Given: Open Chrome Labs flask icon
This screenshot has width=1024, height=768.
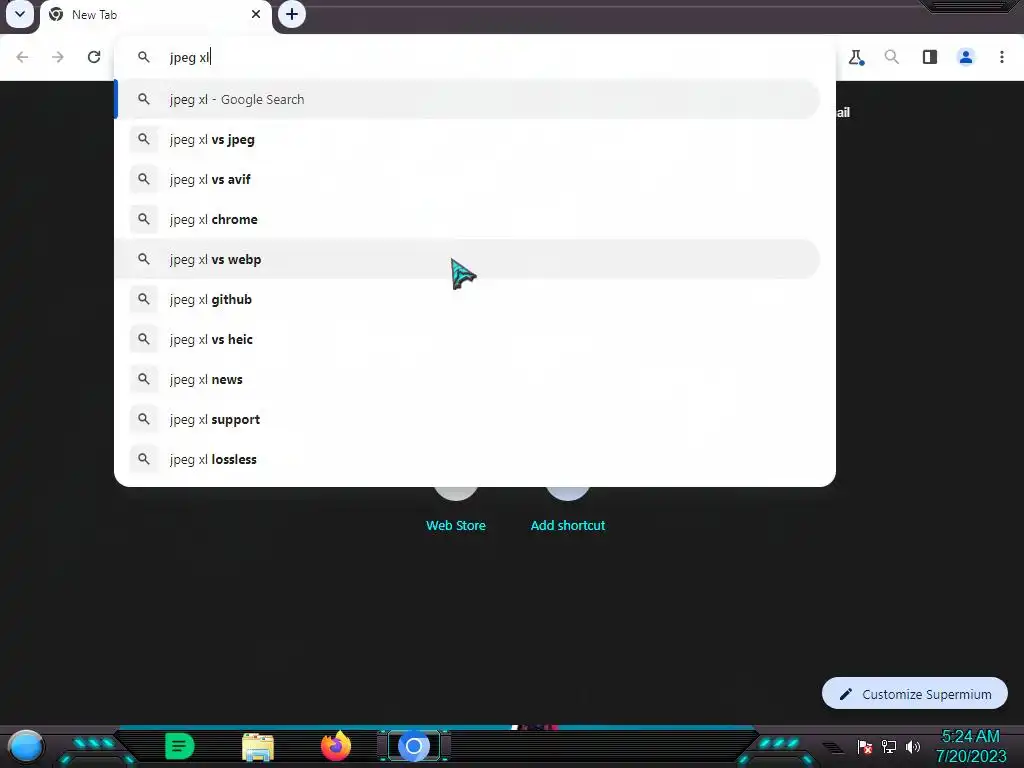Looking at the screenshot, I should [x=856, y=57].
